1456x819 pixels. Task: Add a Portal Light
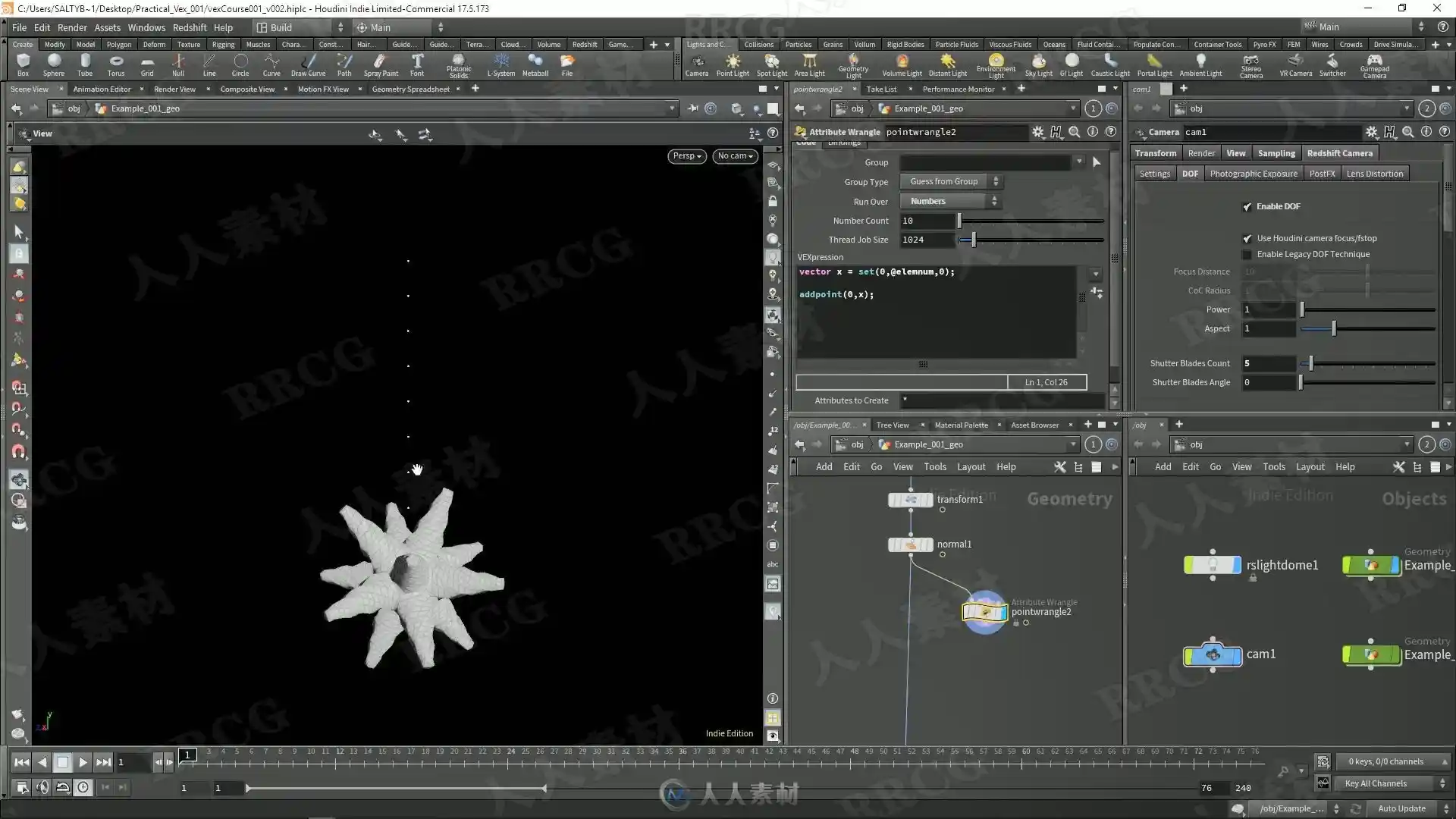[x=1154, y=64]
